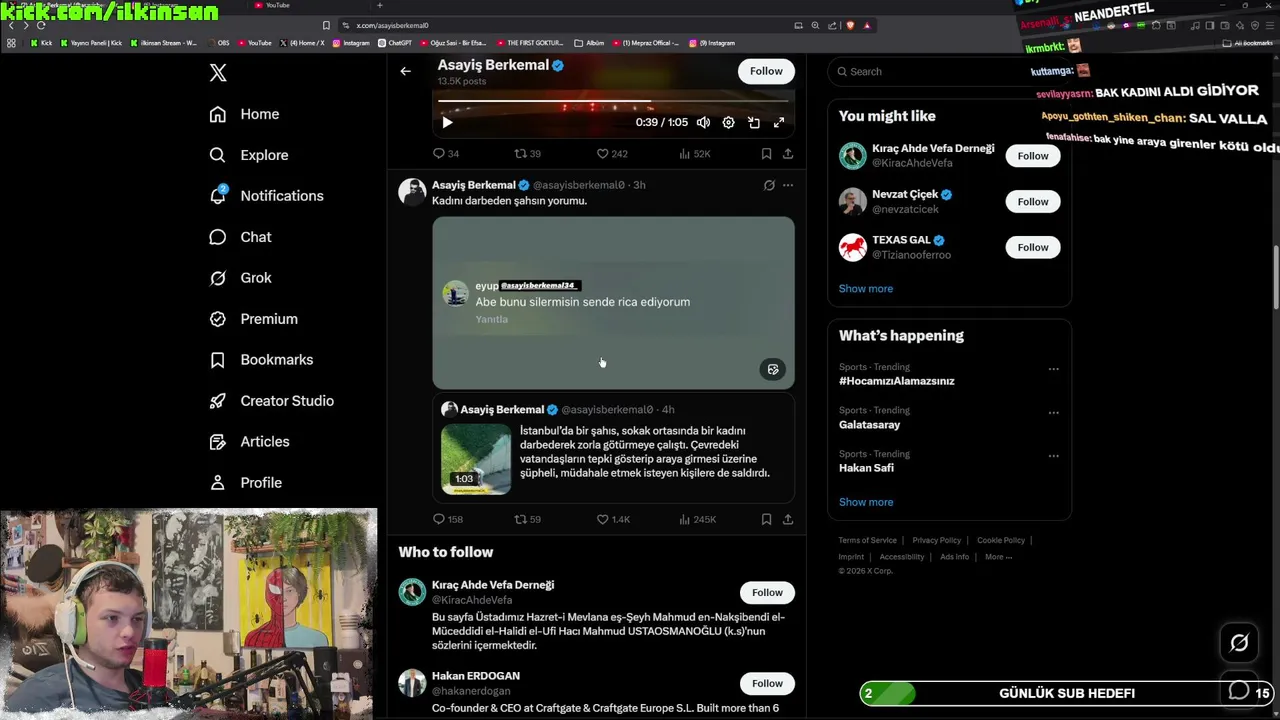The width and height of the screenshot is (1280, 720).
Task: Open the more options menu on the 3h post
Action: coord(788,185)
